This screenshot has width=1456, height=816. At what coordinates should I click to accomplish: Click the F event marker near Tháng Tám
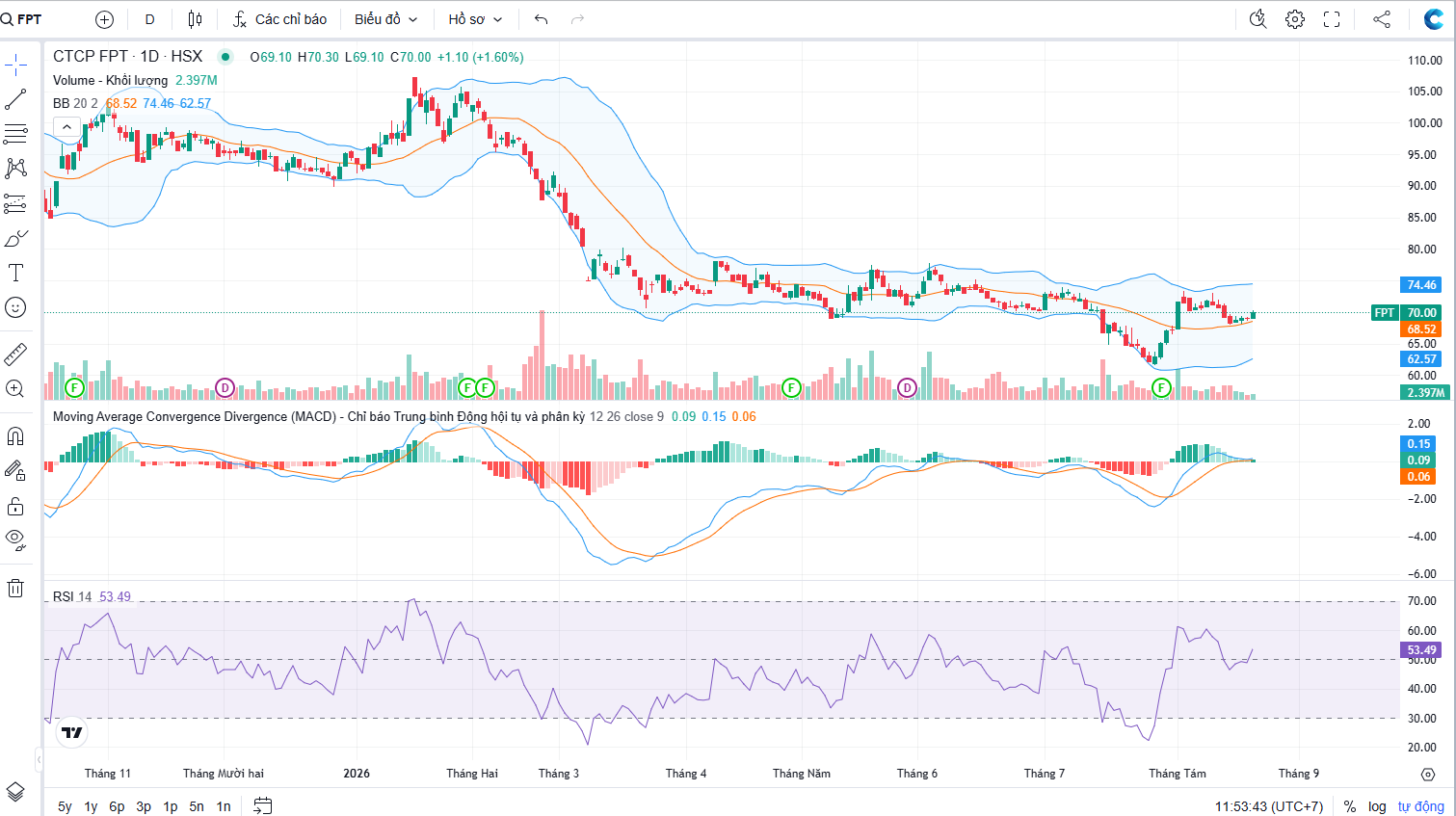point(1161,387)
